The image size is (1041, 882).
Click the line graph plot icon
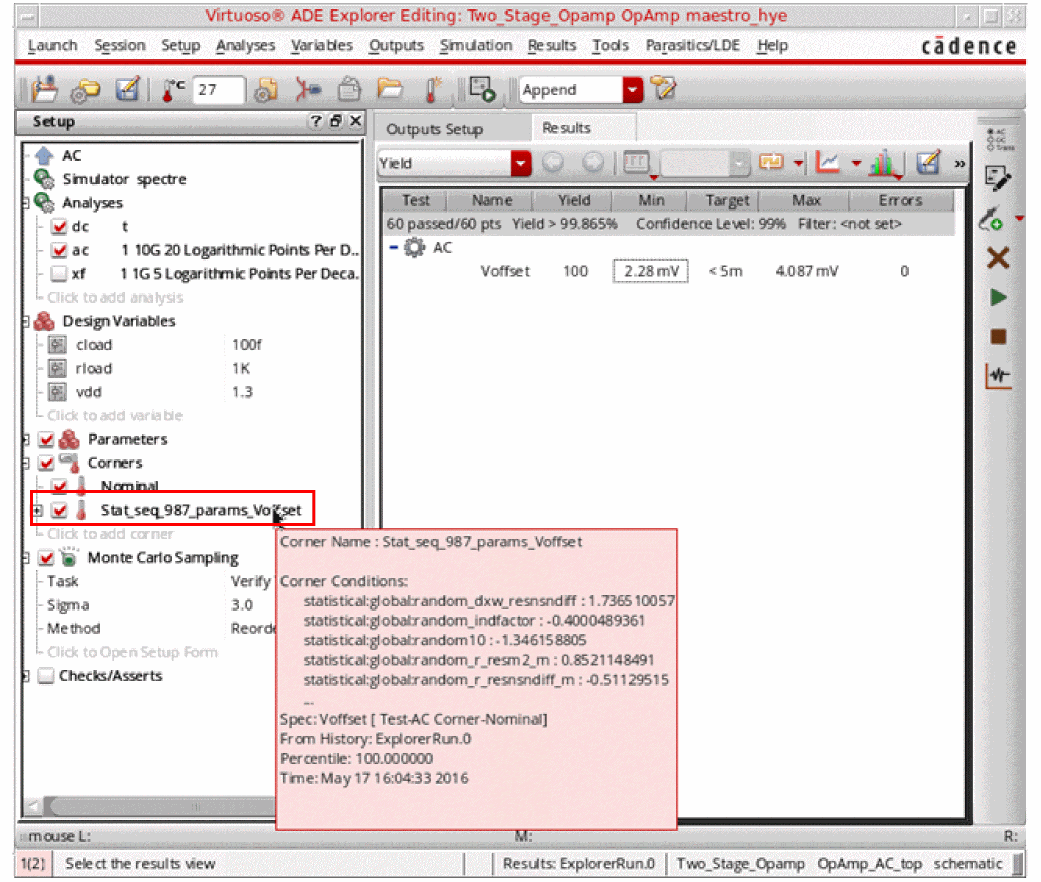(828, 163)
